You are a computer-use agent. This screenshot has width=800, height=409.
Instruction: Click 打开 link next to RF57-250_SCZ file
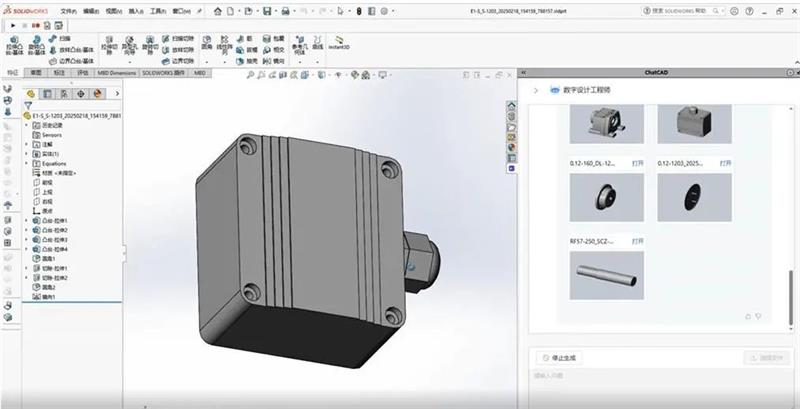coord(639,241)
